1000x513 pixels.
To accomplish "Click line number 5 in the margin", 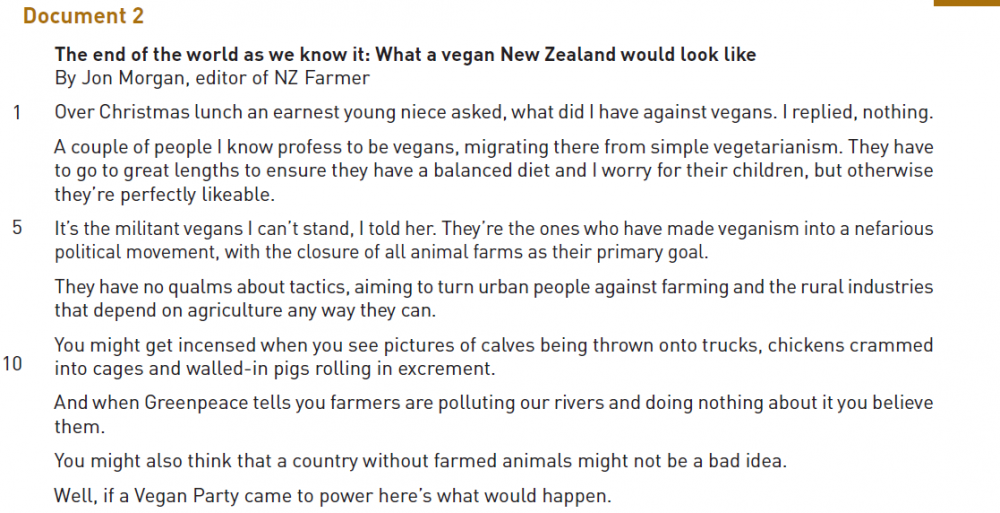I will coord(17,228).
